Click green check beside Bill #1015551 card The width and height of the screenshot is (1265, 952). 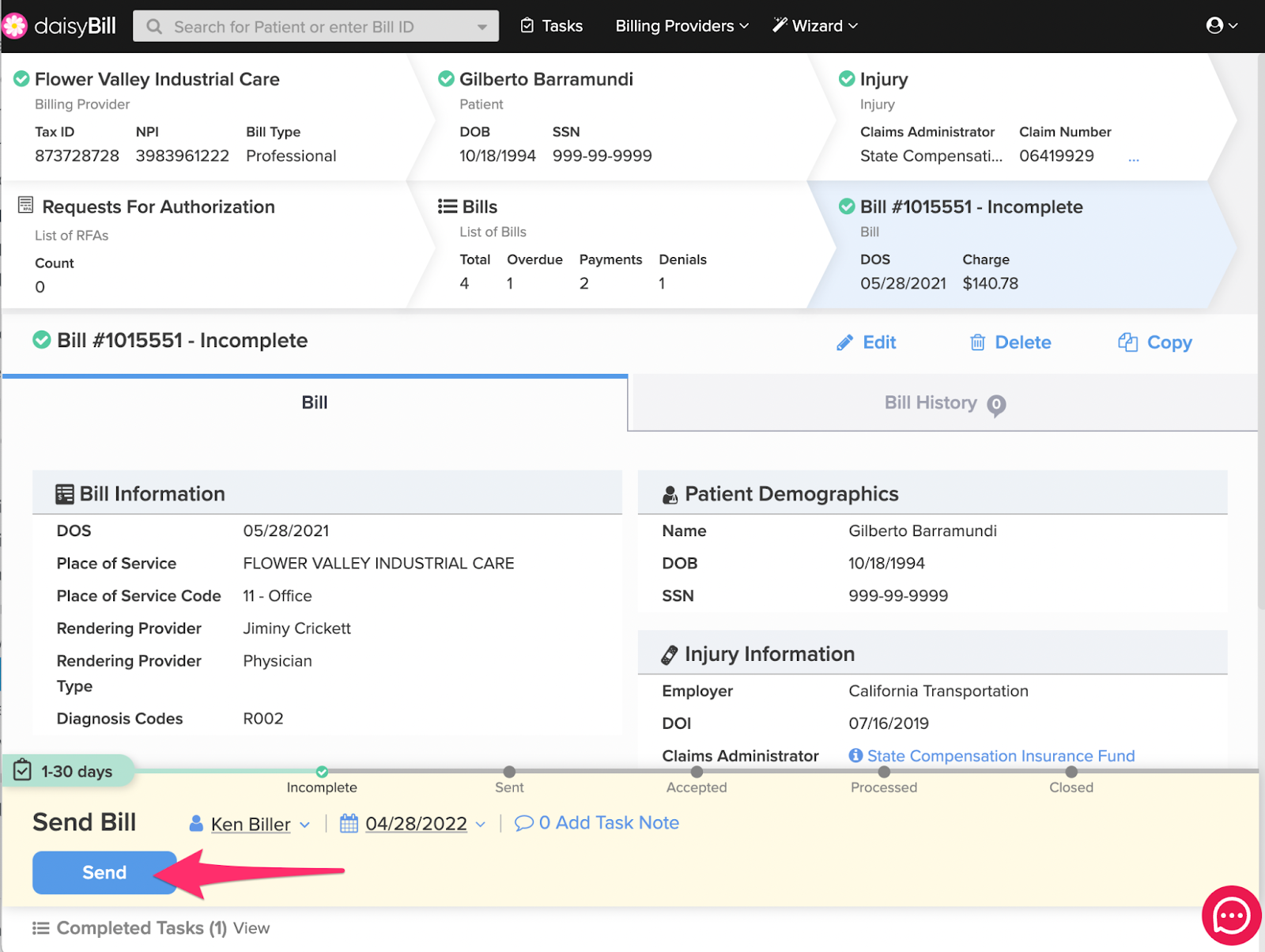click(847, 206)
